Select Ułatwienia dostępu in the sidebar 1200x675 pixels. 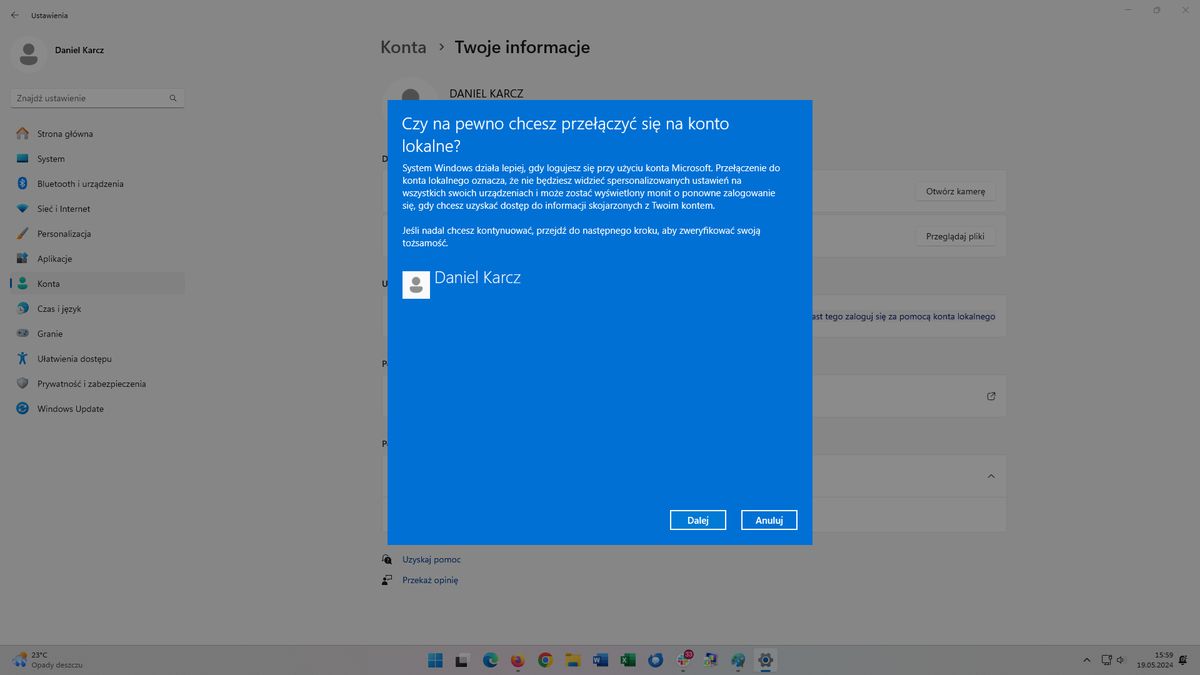point(78,358)
